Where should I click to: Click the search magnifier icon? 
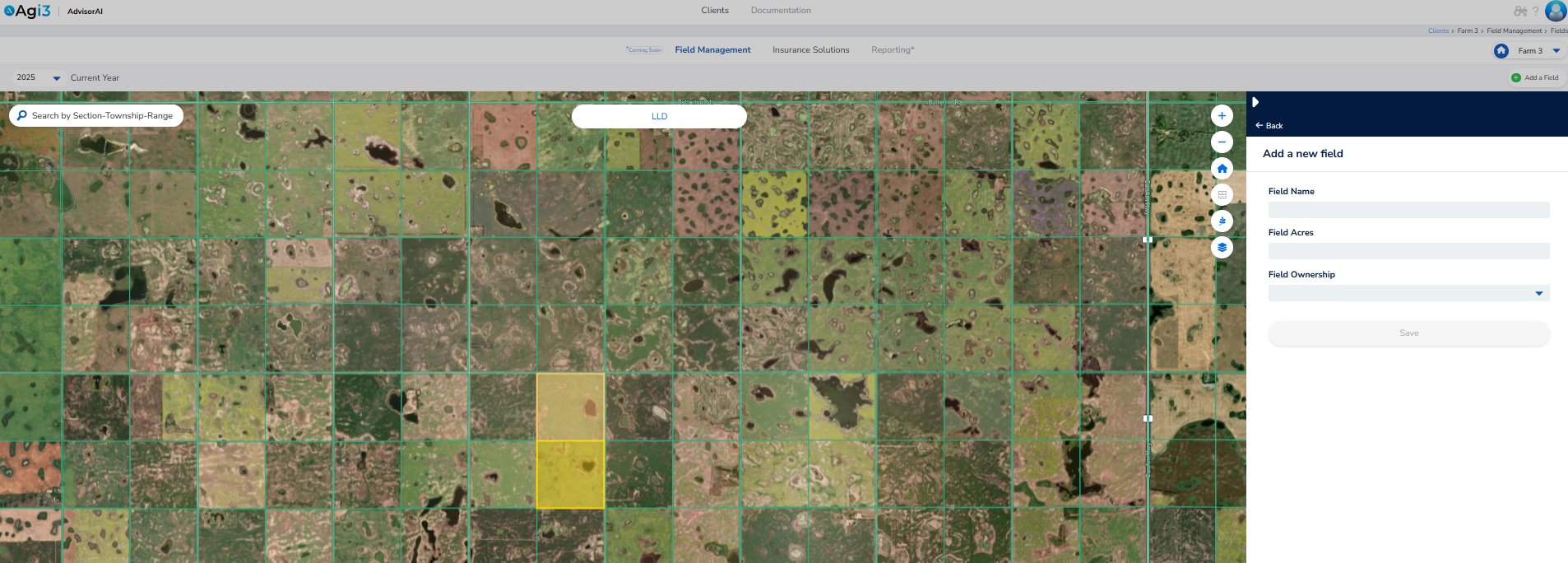pyautogui.click(x=22, y=116)
